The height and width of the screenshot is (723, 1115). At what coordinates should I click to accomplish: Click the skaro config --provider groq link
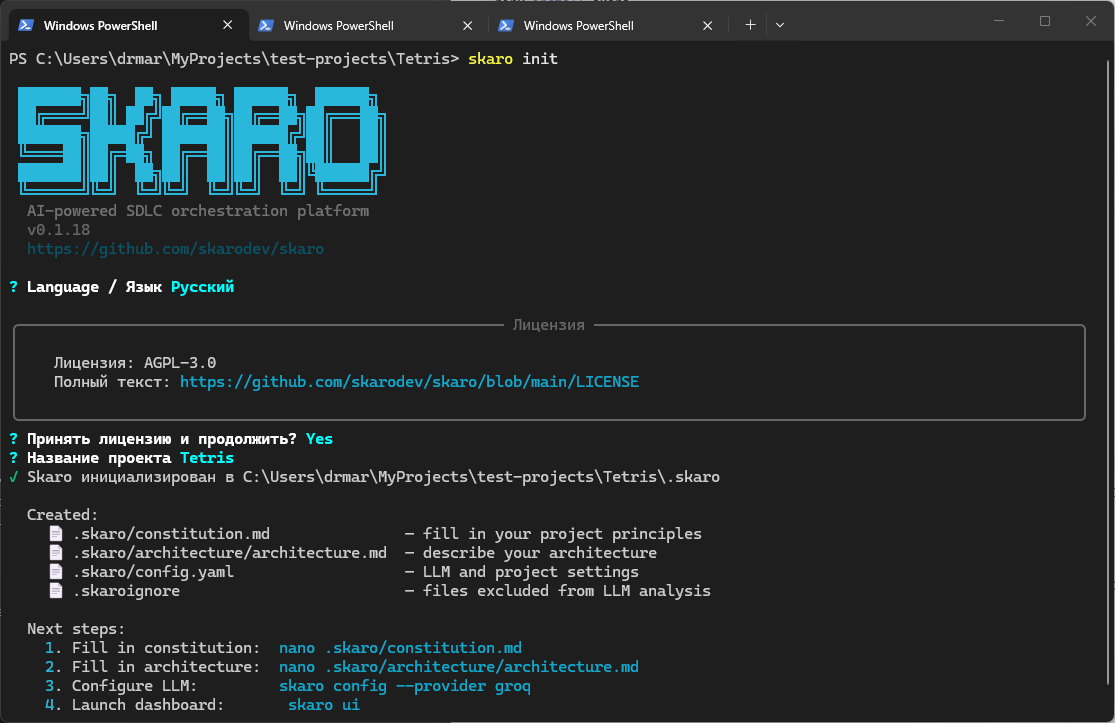click(x=404, y=686)
